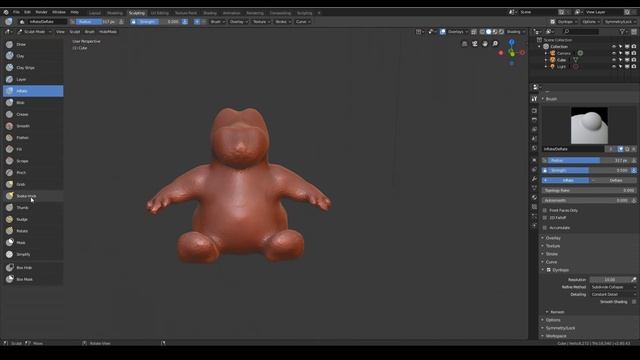The width and height of the screenshot is (640, 360).
Task: Select the Nudge brush tool
Action: 33,219
